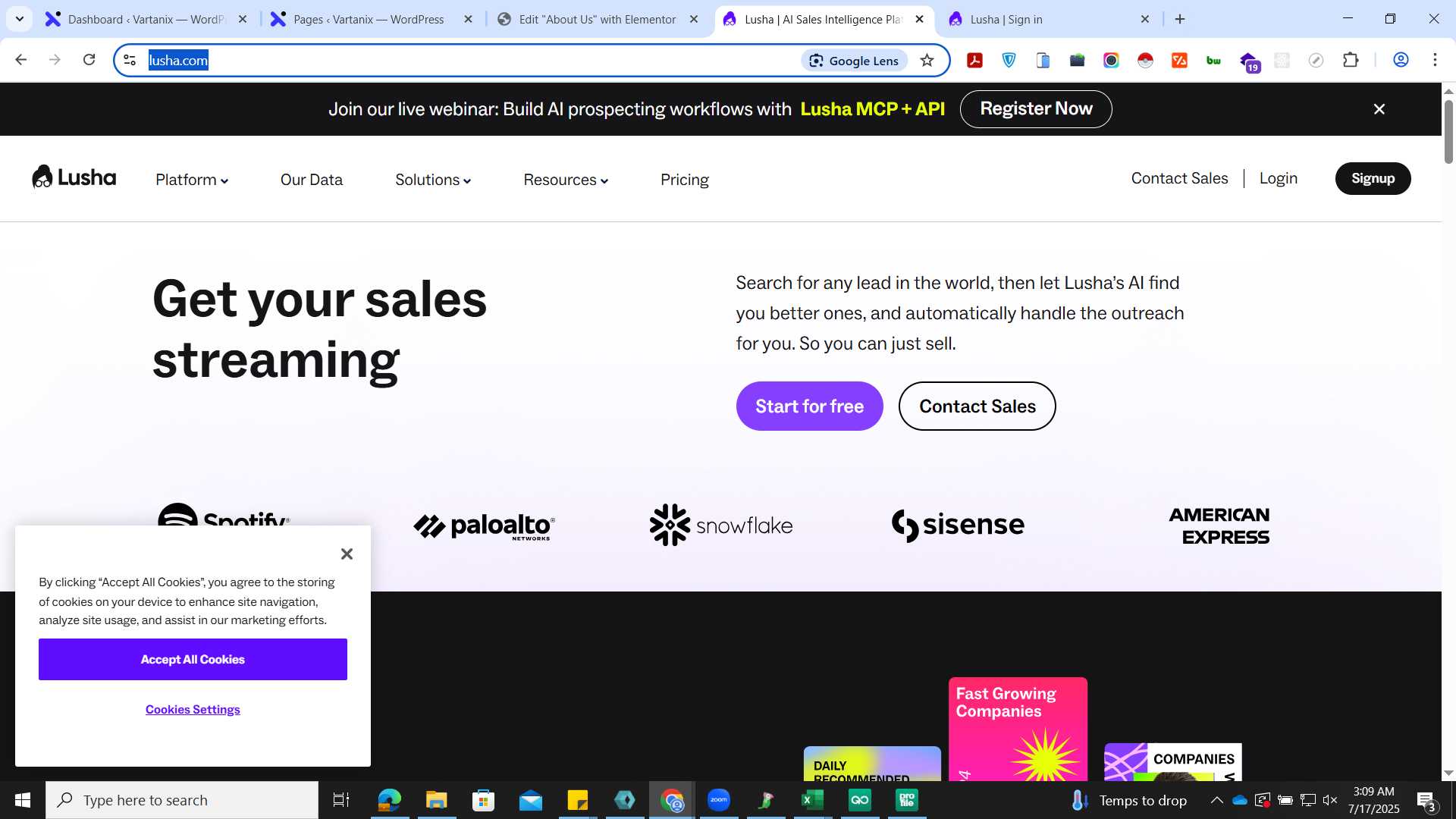Open the tab search dropdown arrow

[19, 19]
